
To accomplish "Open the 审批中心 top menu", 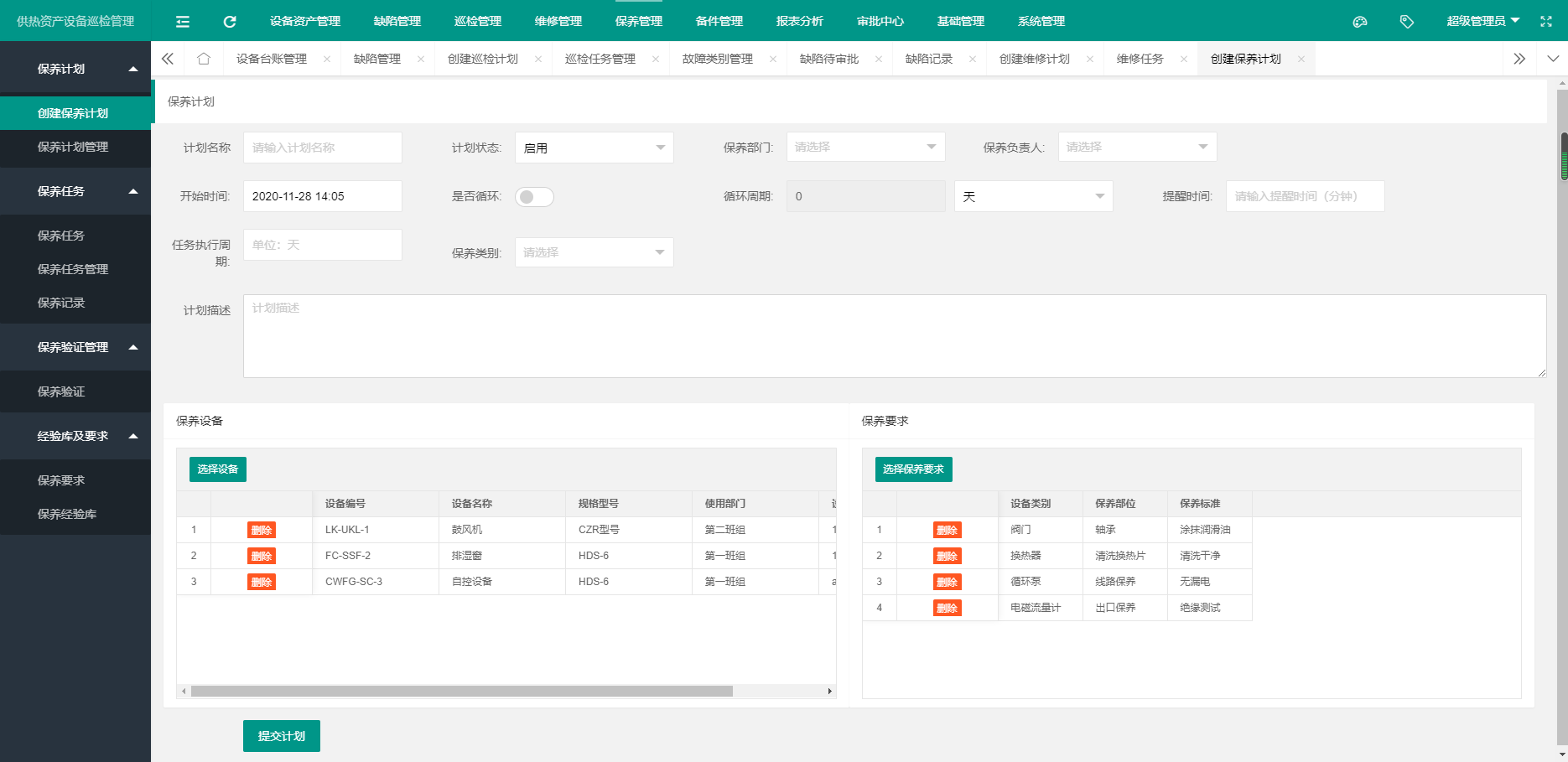I will pyautogui.click(x=880, y=21).
